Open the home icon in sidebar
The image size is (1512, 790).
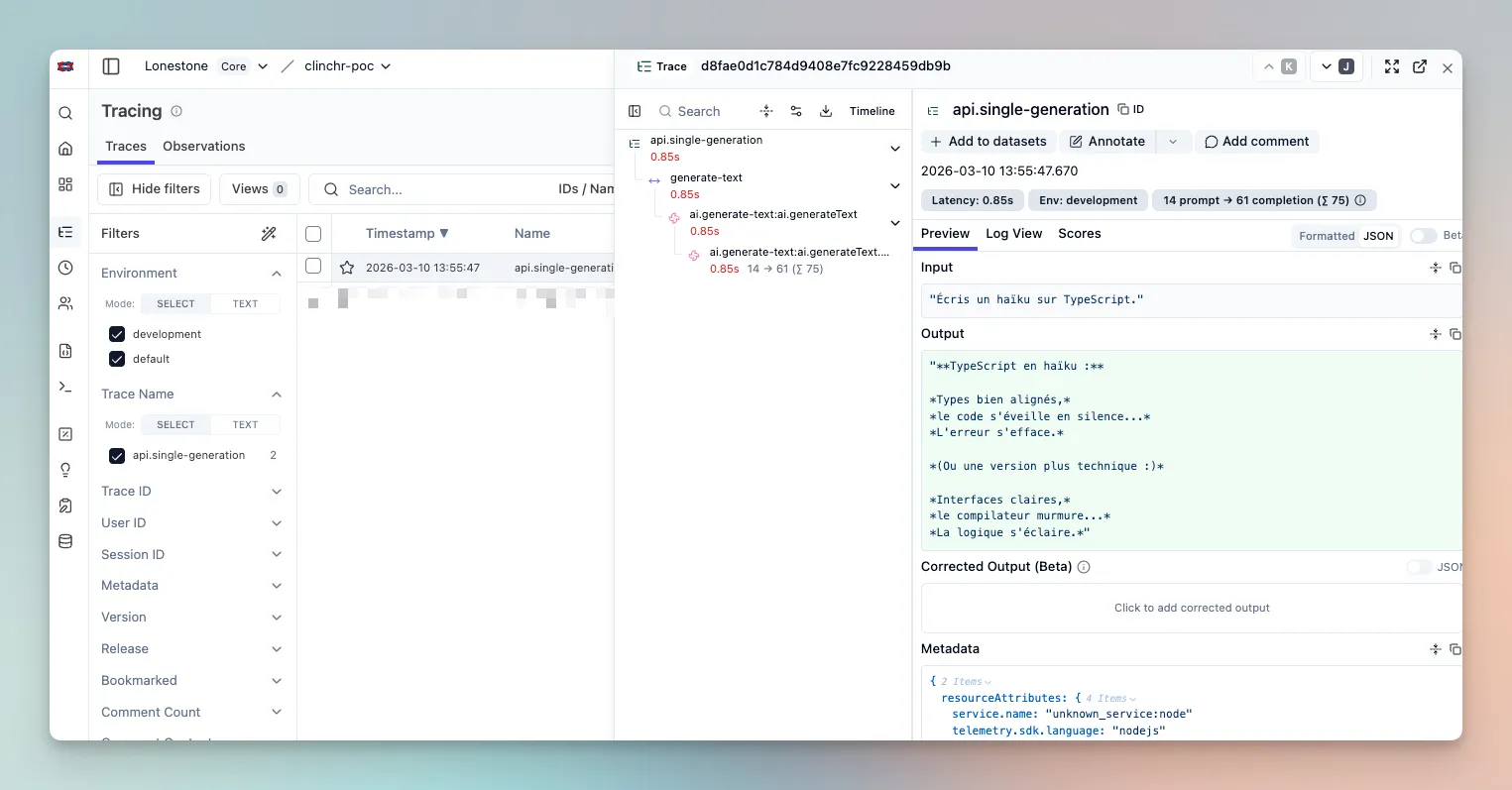(x=65, y=149)
